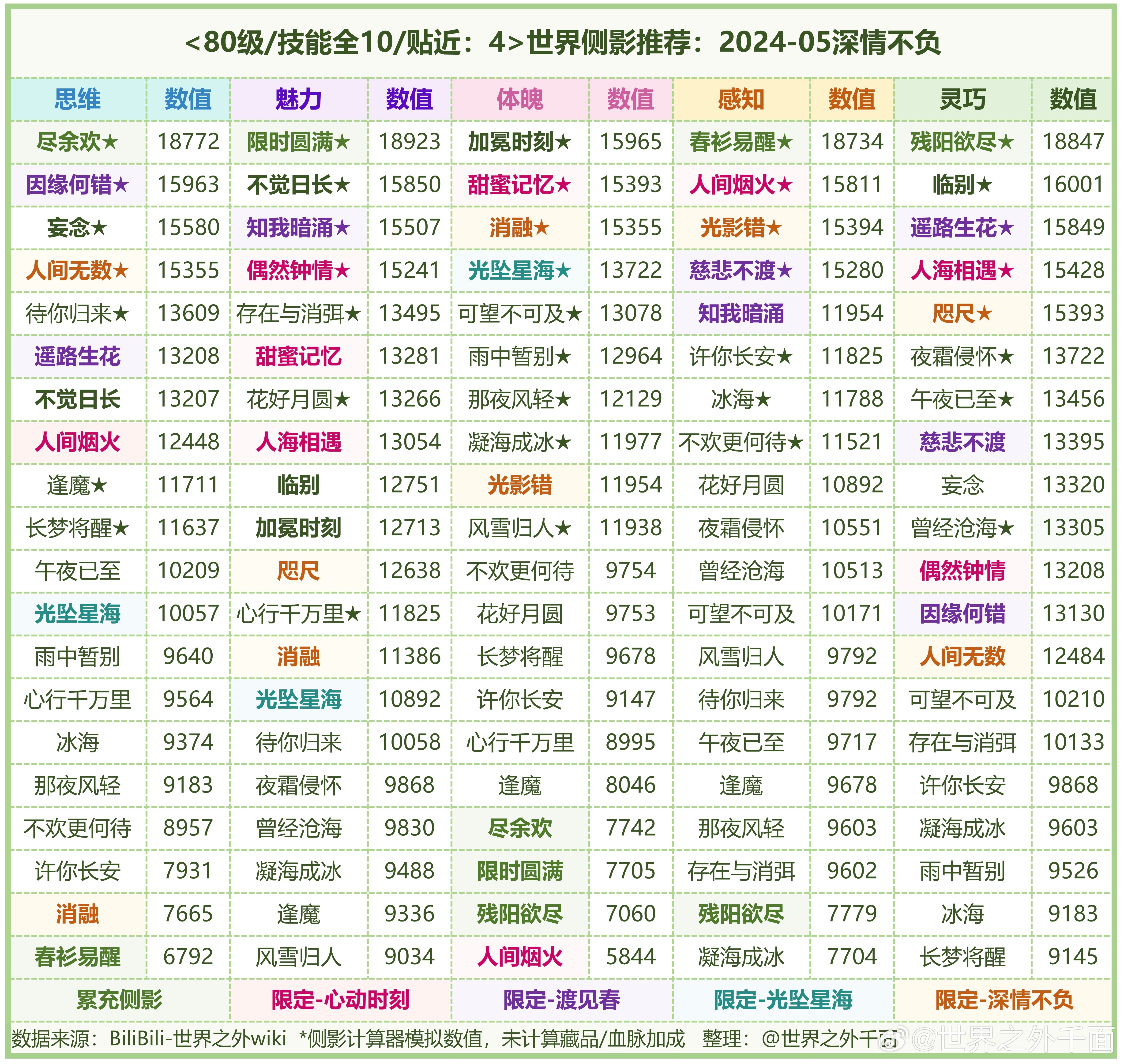Viewport: 1124px width, 1064px height.
Task: Click the 感知 column header
Action: coord(741,99)
